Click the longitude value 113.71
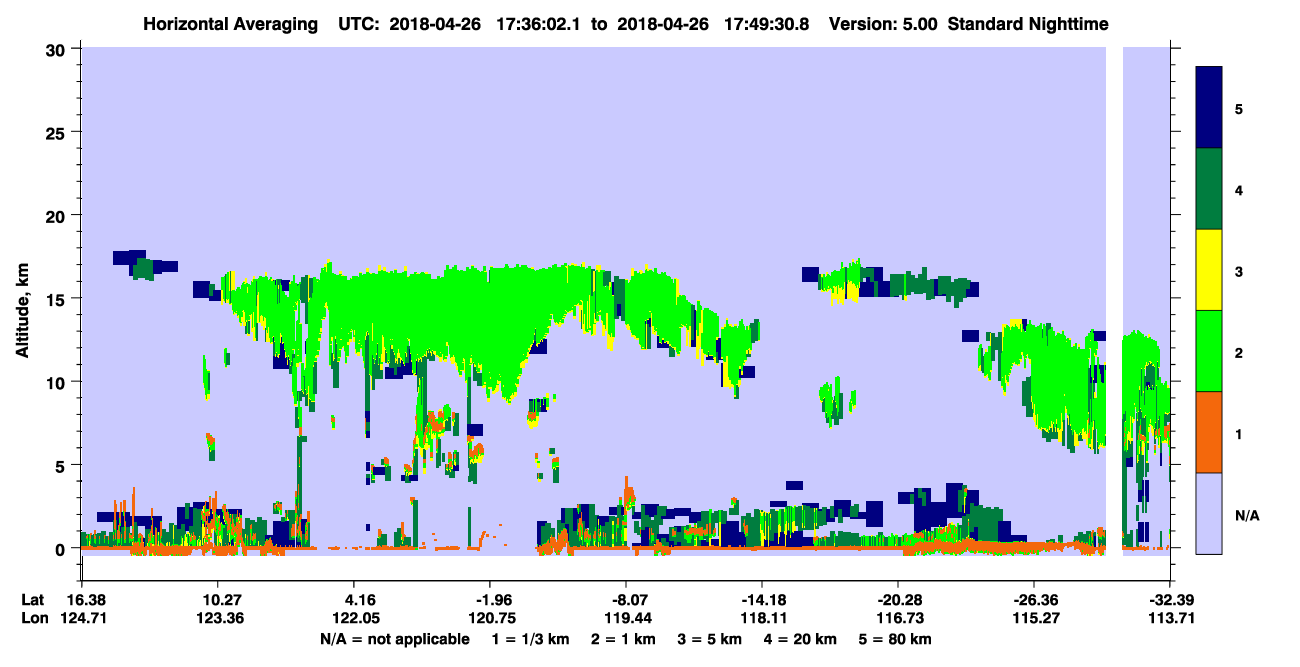This screenshot has width=1300, height=667. click(x=1174, y=618)
